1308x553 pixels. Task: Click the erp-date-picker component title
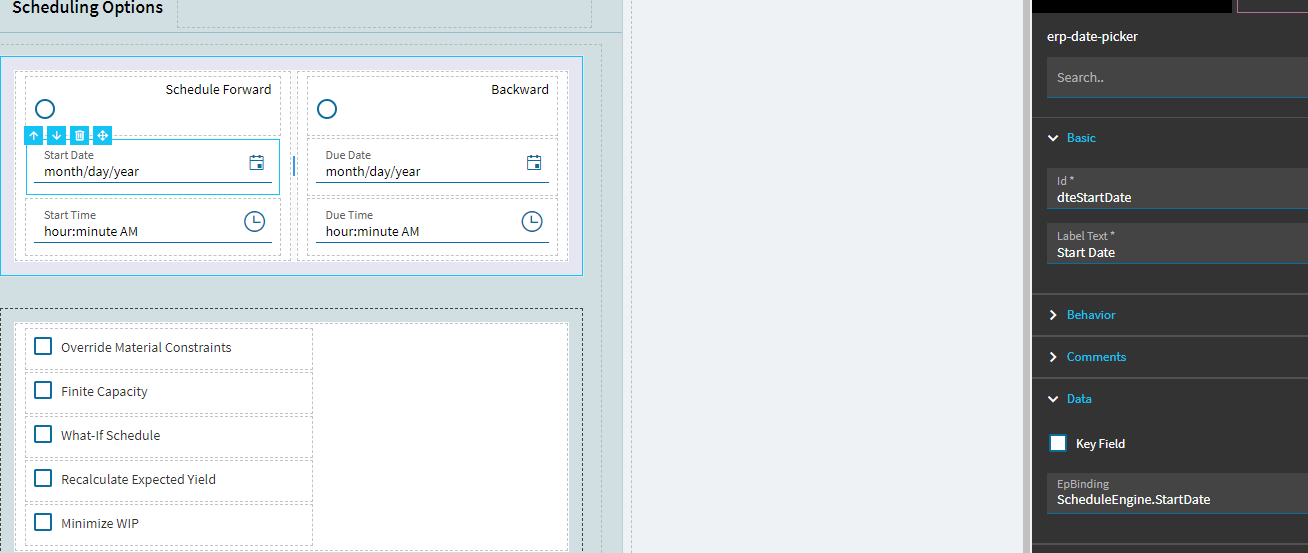[1092, 36]
